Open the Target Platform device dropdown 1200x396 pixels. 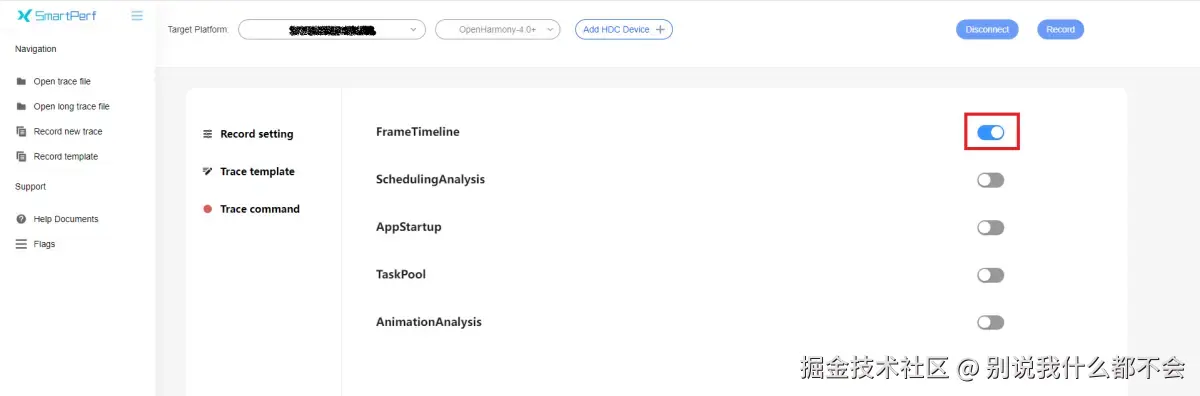333,30
